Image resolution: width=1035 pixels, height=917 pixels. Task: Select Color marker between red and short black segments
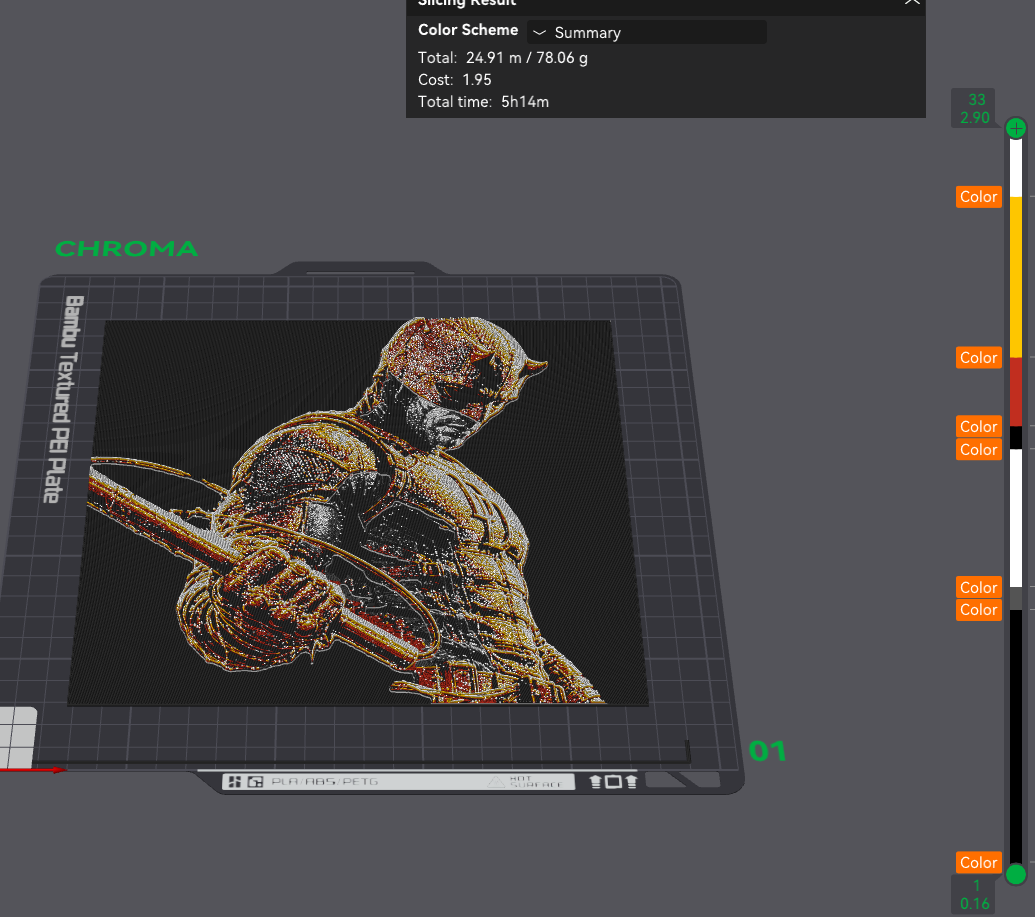(x=979, y=426)
